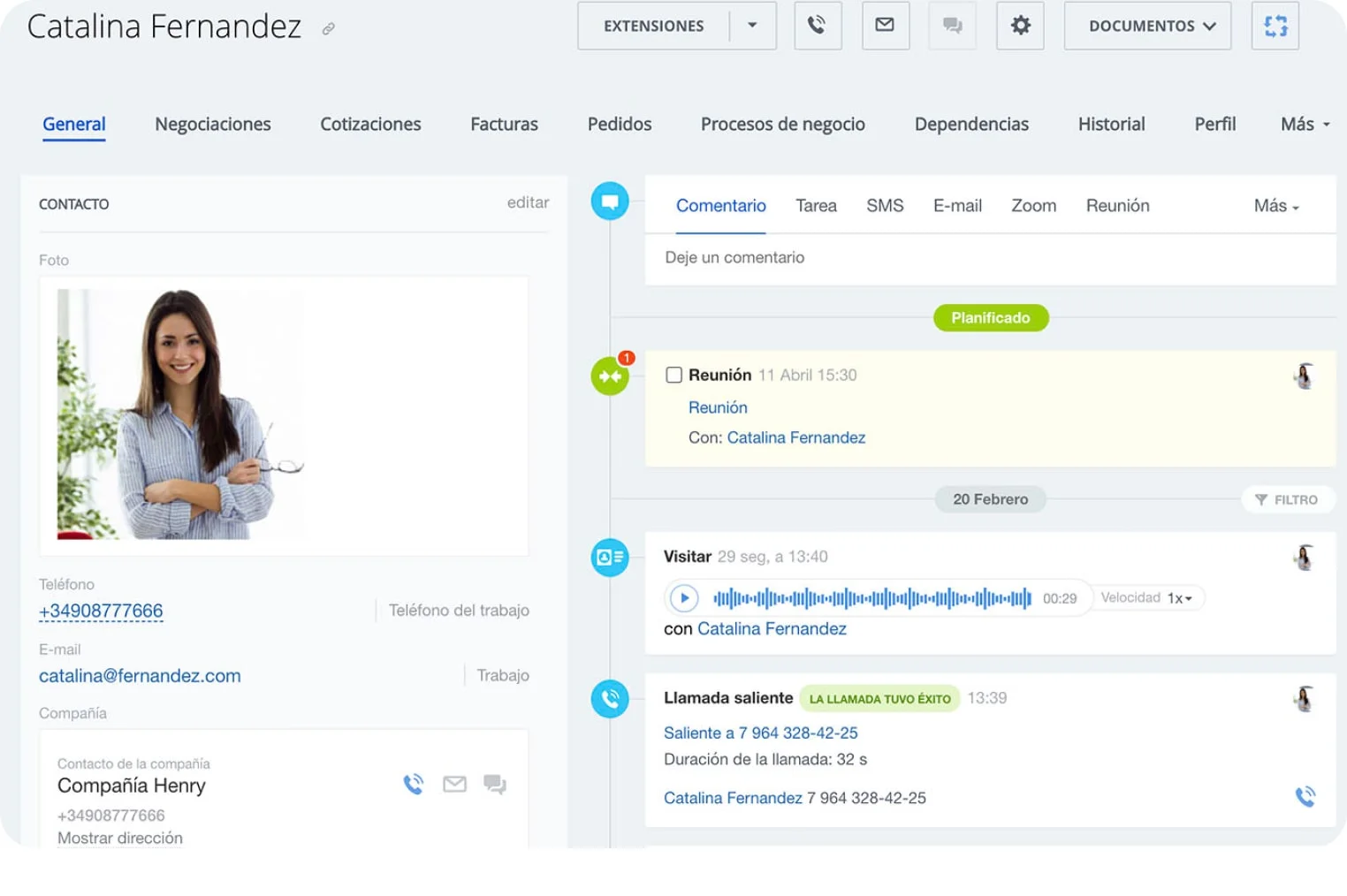Select the Tarea activity tab
The height and width of the screenshot is (896, 1347).
pos(815,206)
